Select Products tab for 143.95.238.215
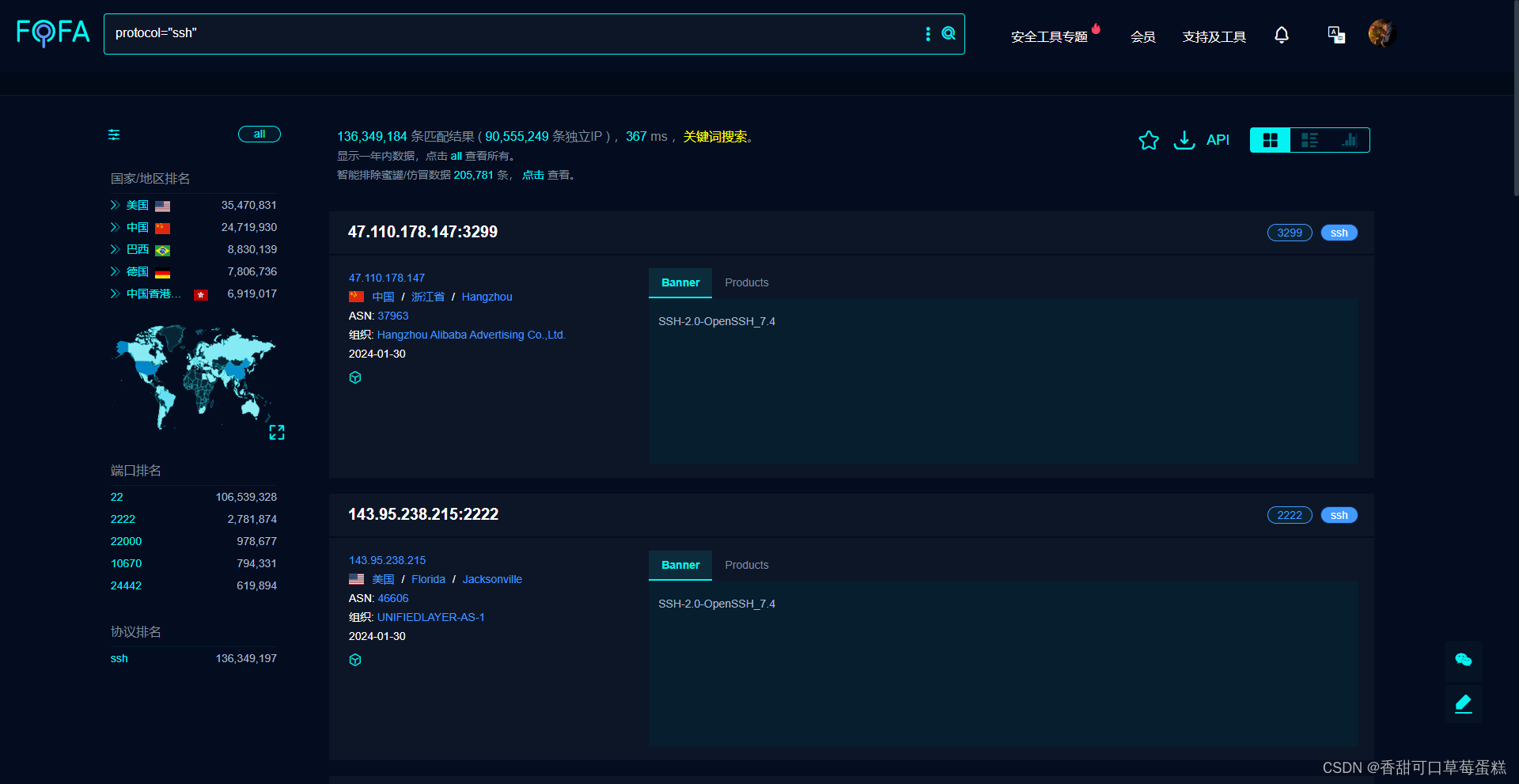This screenshot has height=784, width=1519. (747, 565)
